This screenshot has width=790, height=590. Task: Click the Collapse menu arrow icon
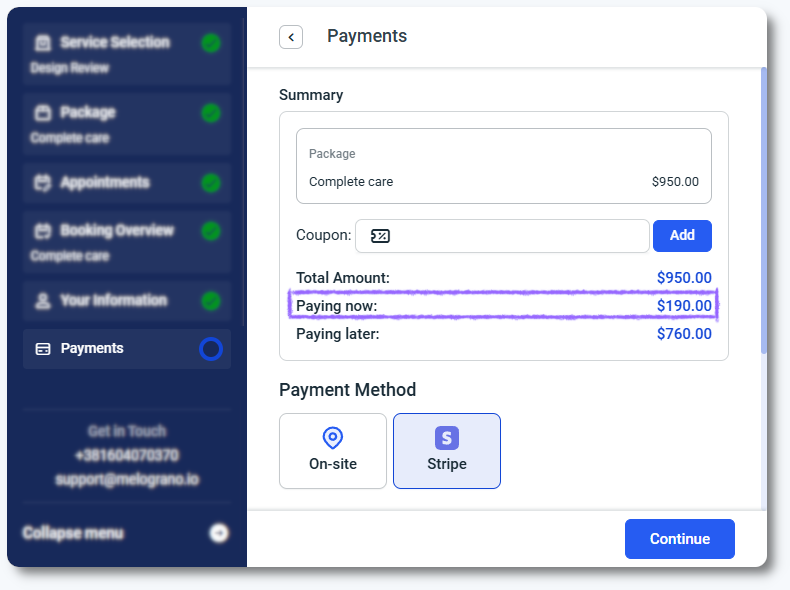point(219,533)
